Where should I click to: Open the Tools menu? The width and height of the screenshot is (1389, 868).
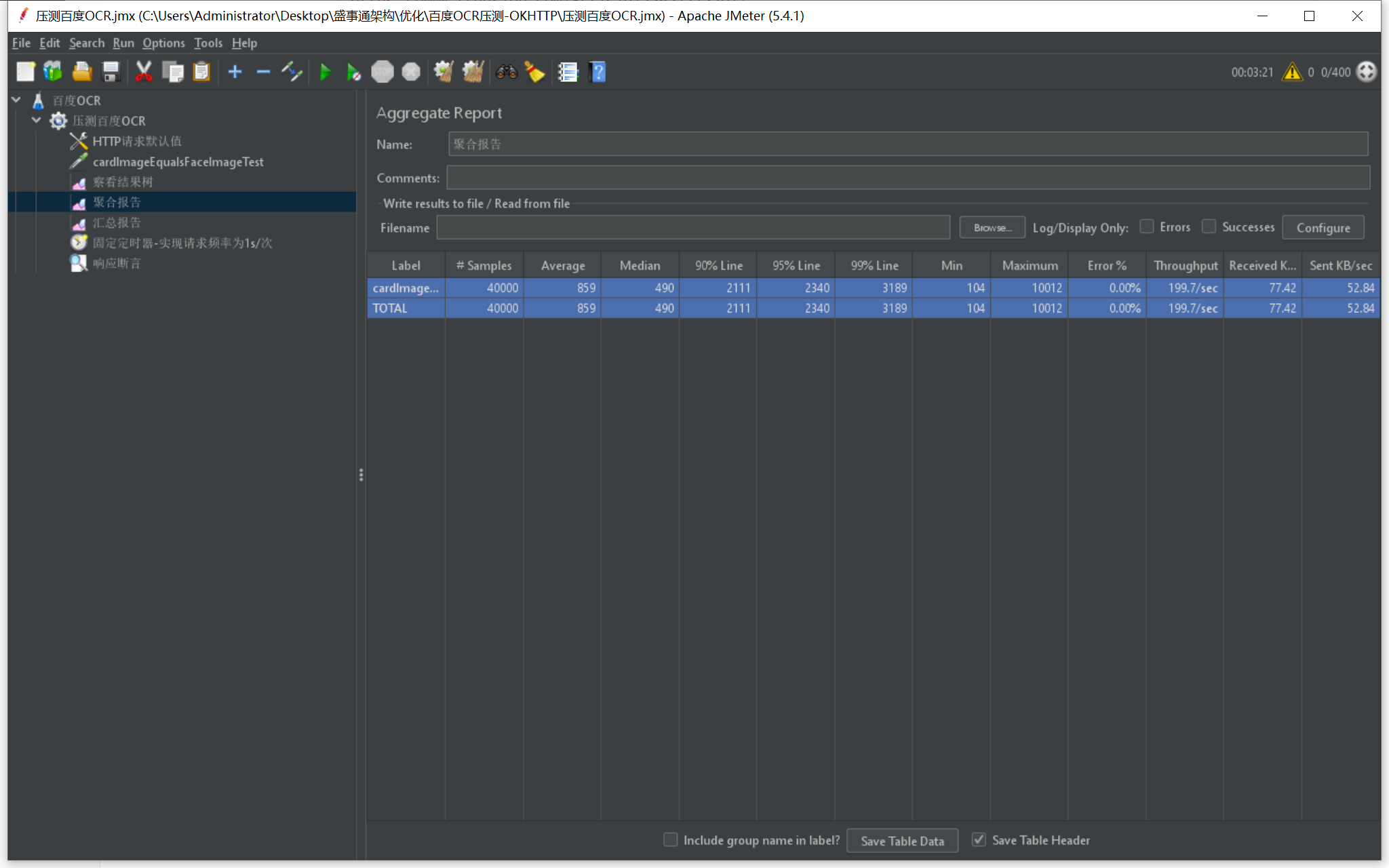(208, 43)
